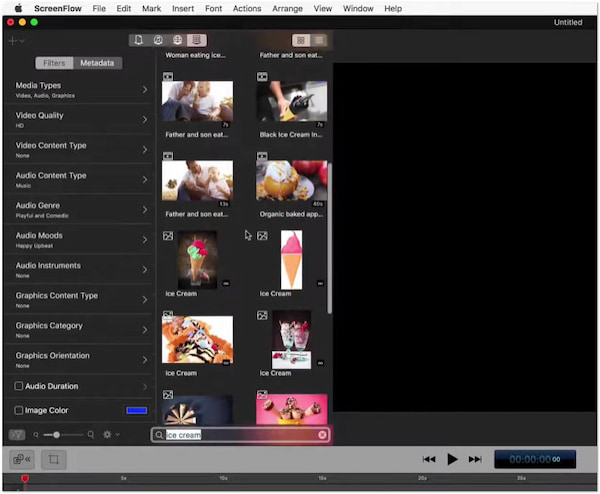Click the media browser vertical scrollbar

coord(329,238)
